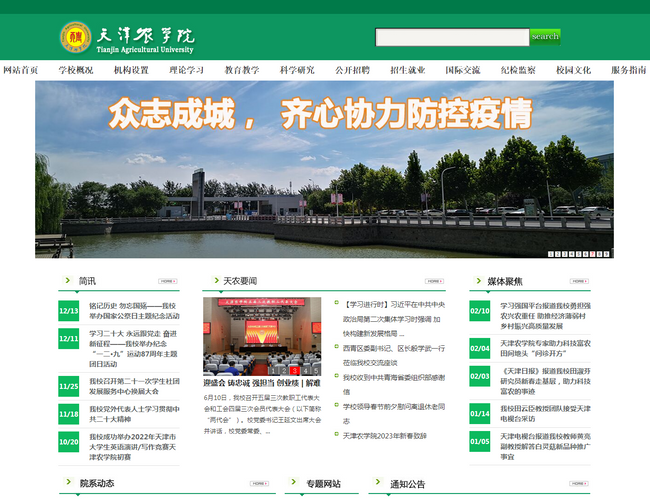Screen dimensions: 650x500
Task: Select banner slide indicator 1
Action: (551, 254)
